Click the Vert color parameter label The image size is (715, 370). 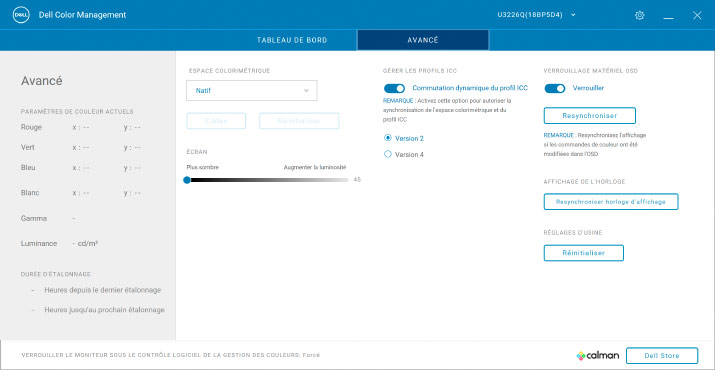tap(27, 147)
